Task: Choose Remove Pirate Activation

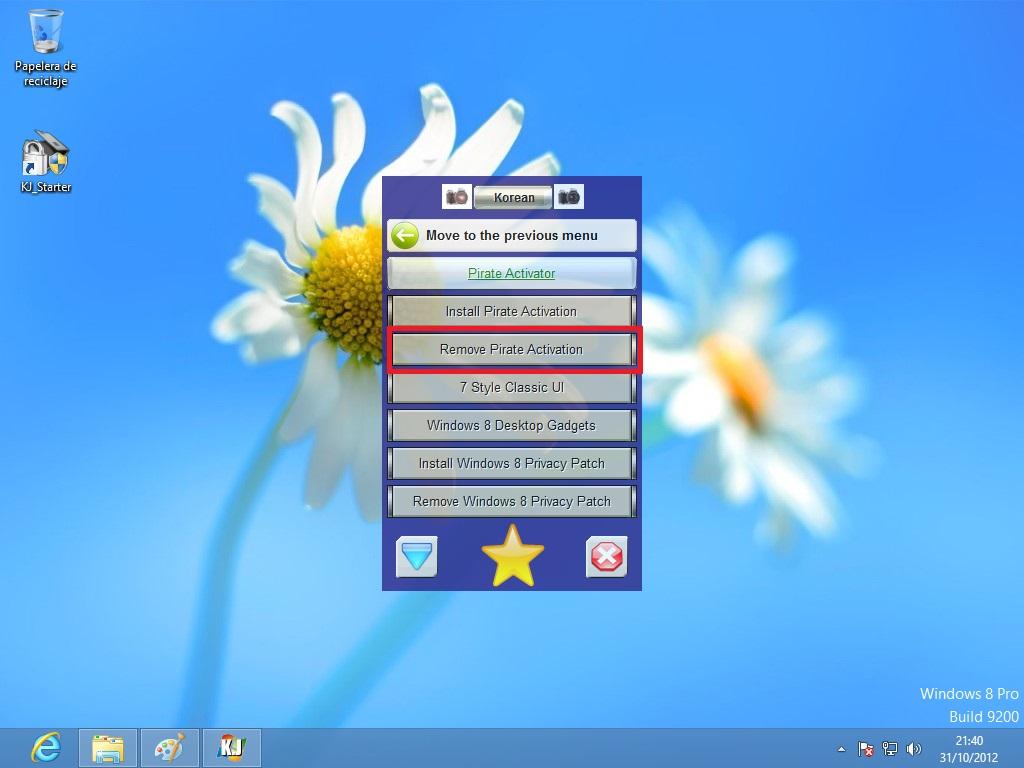Action: (511, 349)
